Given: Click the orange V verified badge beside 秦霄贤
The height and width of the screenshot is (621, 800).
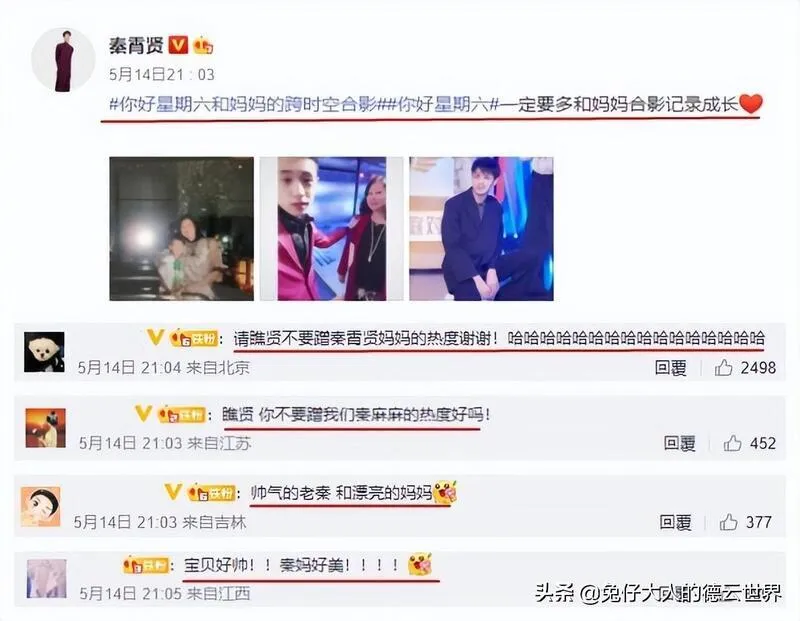Looking at the screenshot, I should pos(178,45).
